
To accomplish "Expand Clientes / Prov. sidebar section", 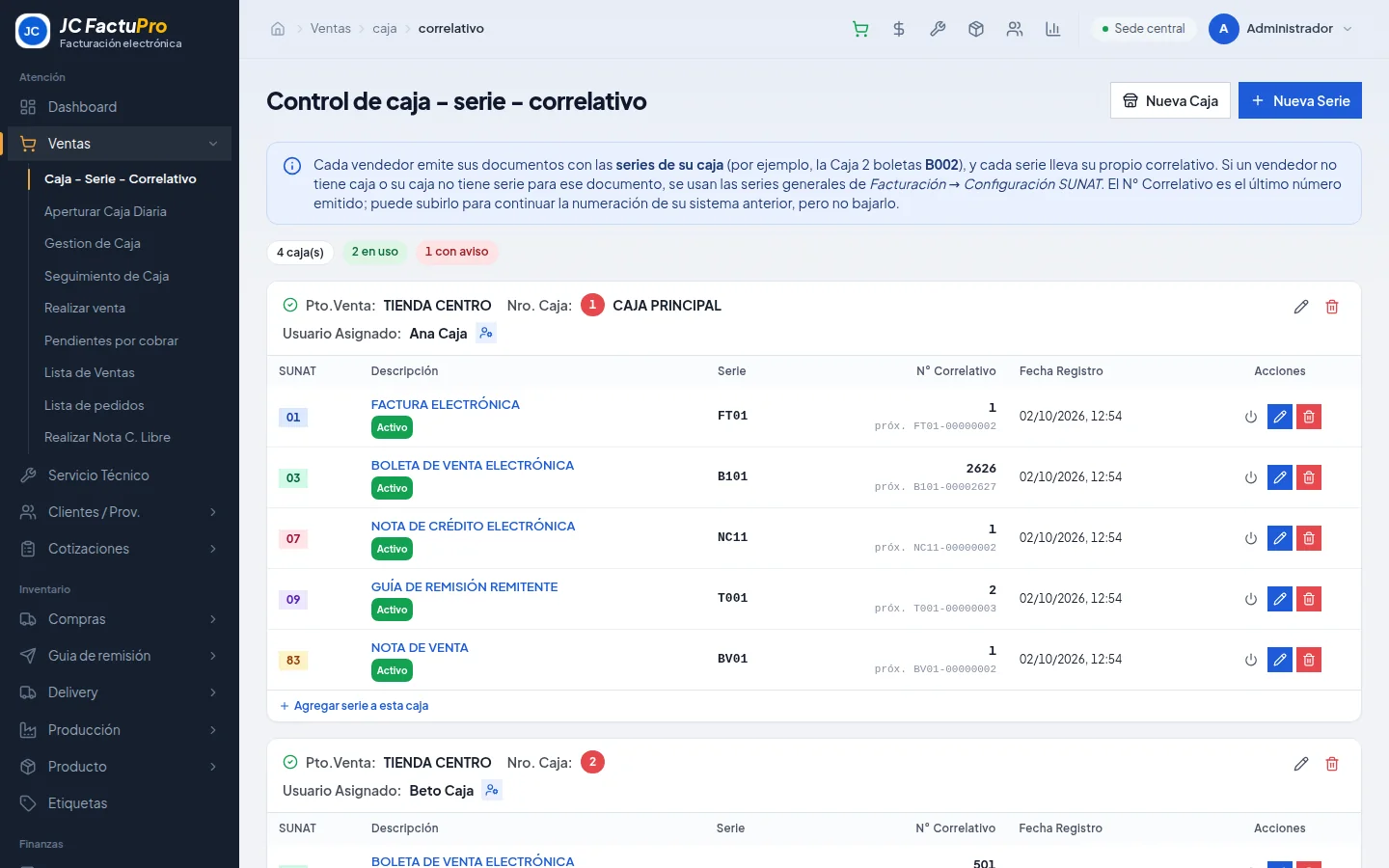I will coord(120,512).
